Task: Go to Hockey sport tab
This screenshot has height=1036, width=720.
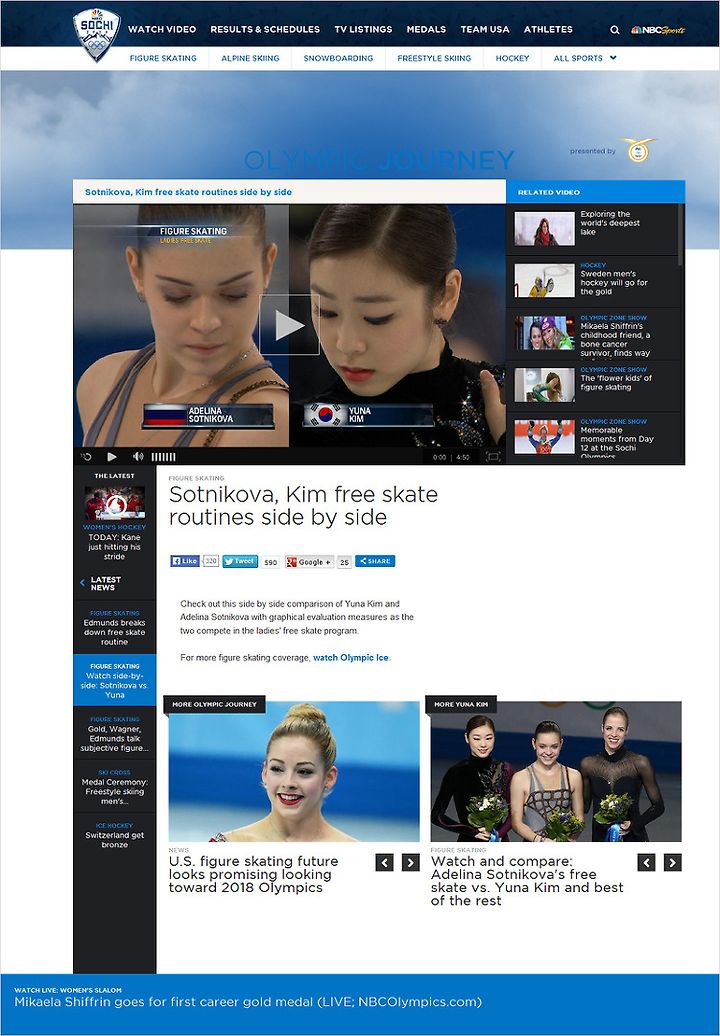Action: click(513, 58)
